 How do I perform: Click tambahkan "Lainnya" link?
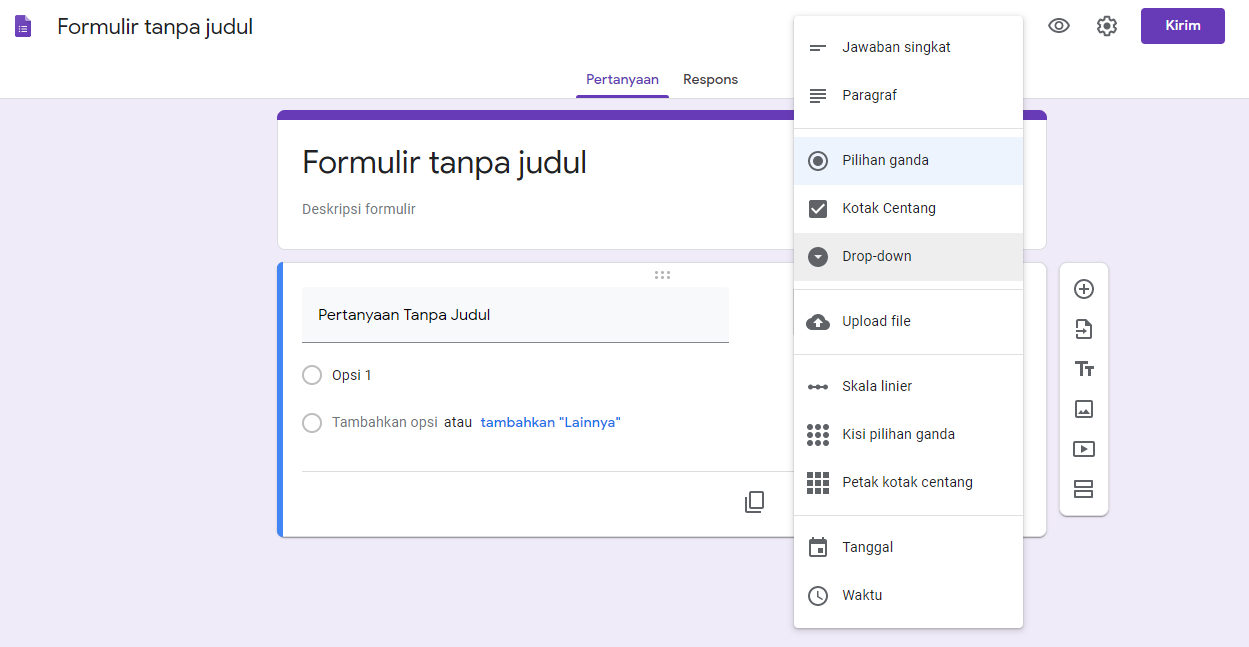point(551,422)
